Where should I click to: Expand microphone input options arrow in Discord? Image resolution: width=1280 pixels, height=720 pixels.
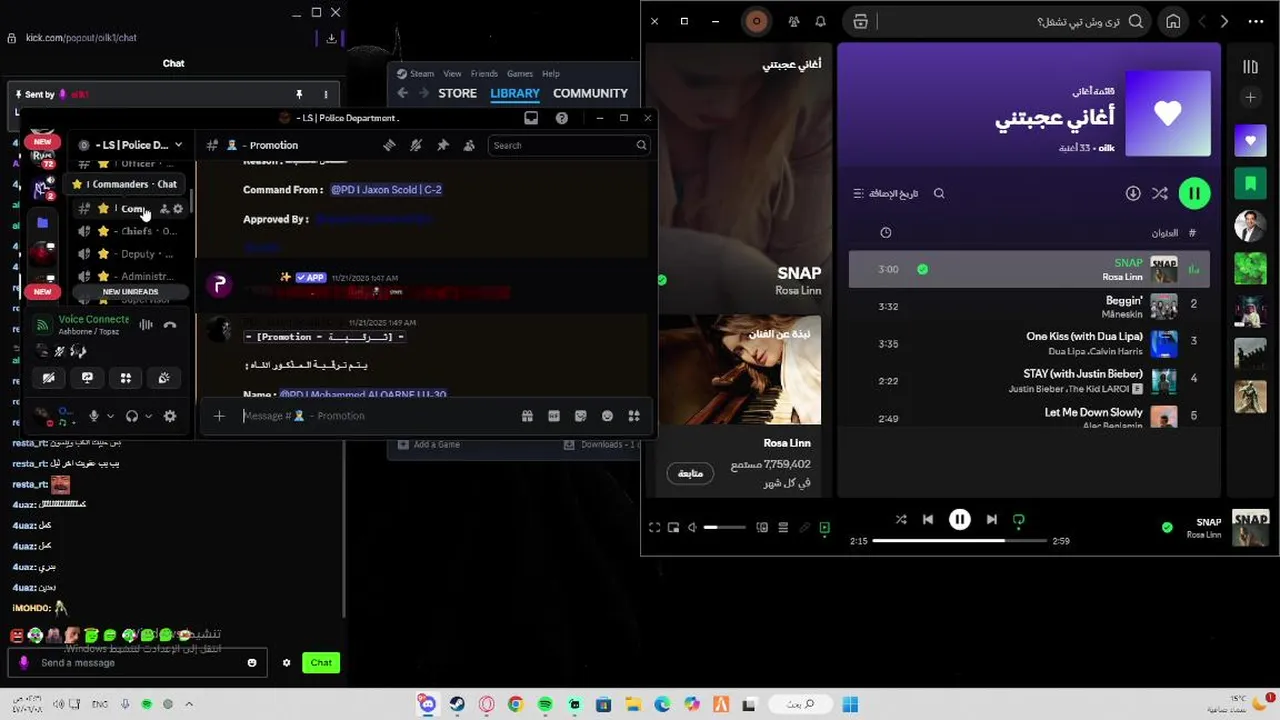coord(110,416)
